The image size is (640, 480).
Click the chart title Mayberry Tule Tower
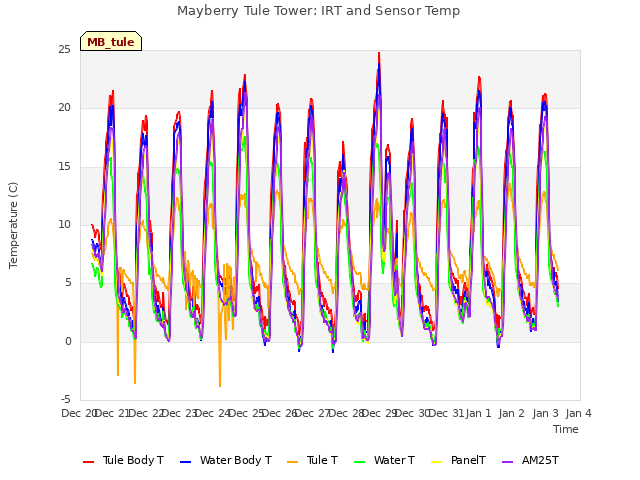click(x=318, y=11)
